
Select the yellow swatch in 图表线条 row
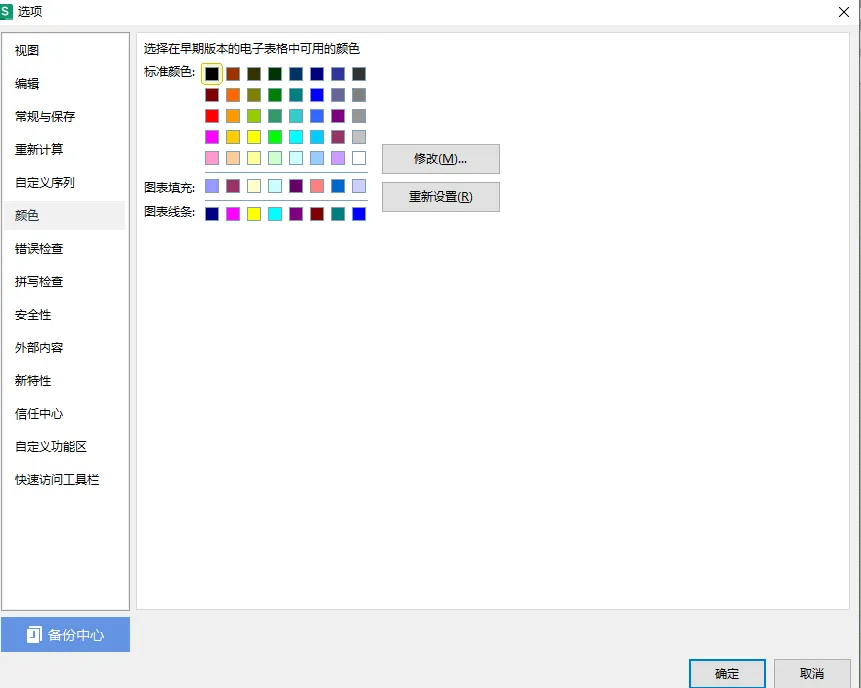254,214
